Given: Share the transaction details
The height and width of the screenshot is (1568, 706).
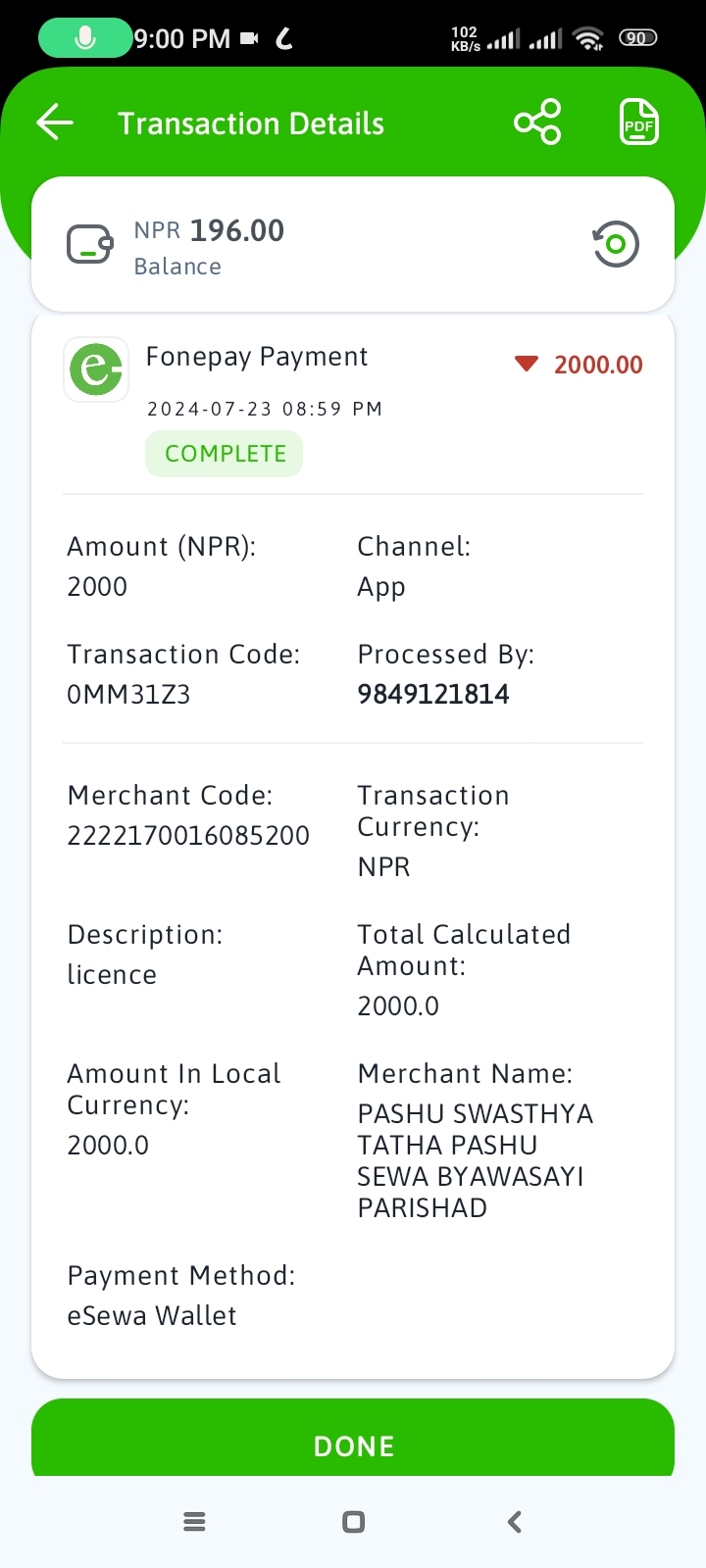Looking at the screenshot, I should pos(537,122).
